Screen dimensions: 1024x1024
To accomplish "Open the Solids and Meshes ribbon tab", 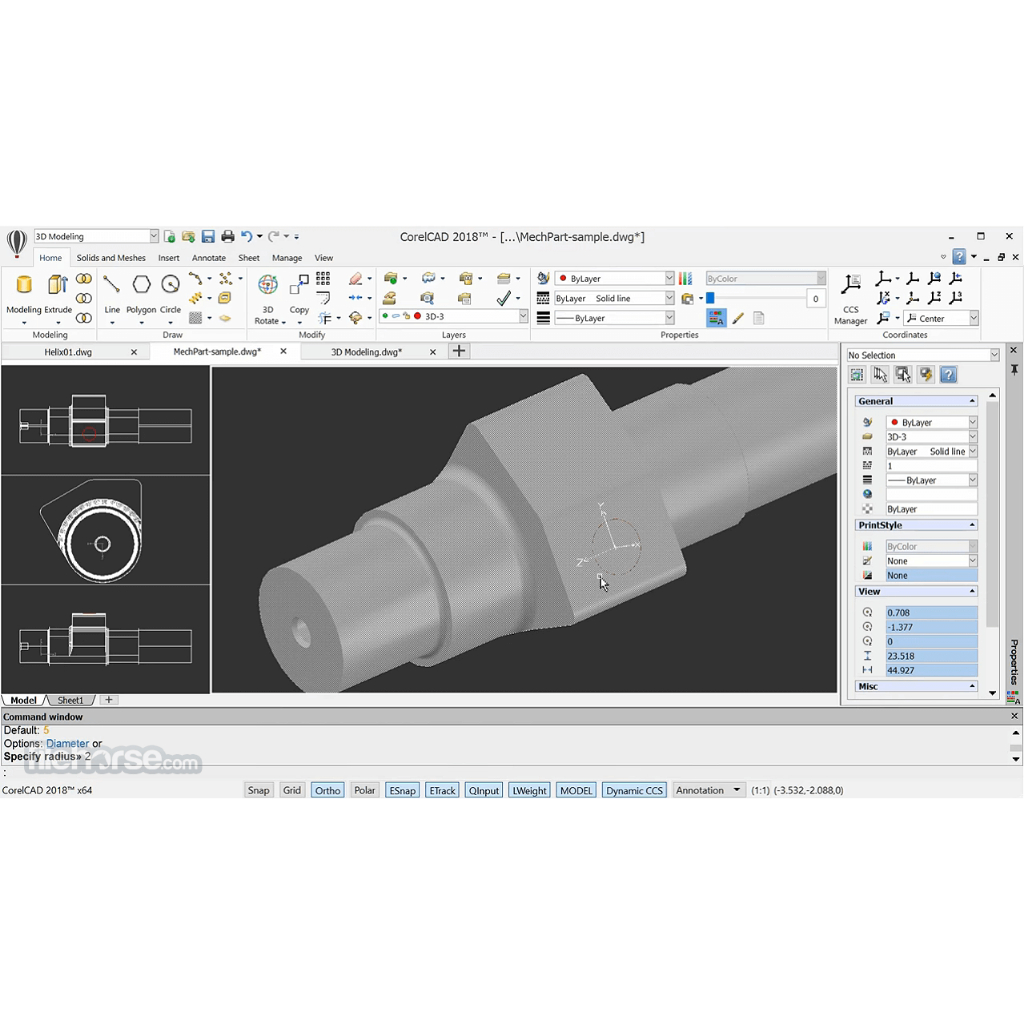I will 111,258.
